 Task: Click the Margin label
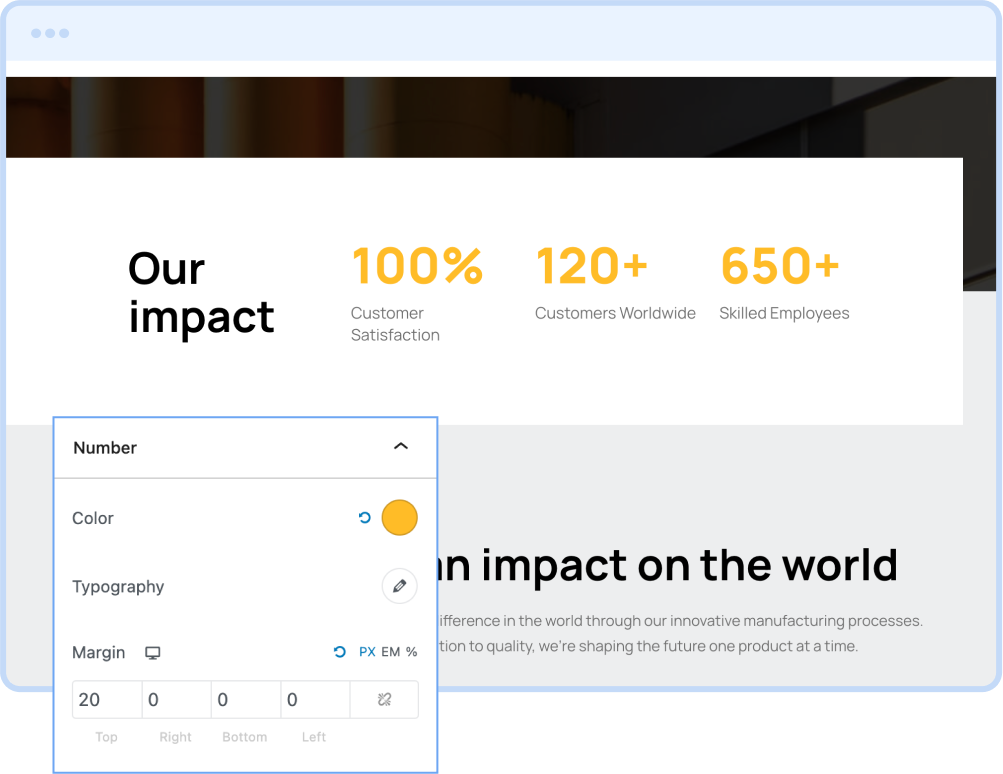pyautogui.click(x=99, y=652)
